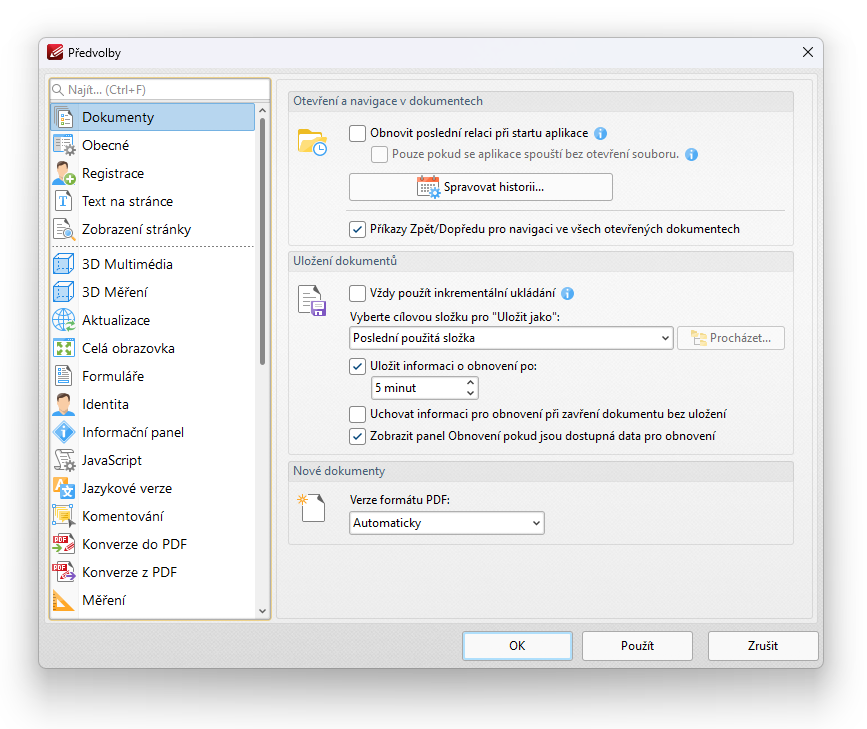Click info icon next to incremental saving
Image resolution: width=867 pixels, height=729 pixels.
click(567, 294)
